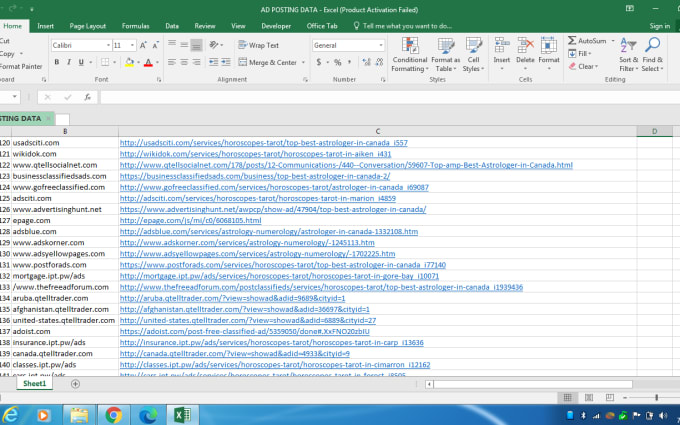Select Top Align
This screenshot has width=680, height=425.
(x=172, y=45)
